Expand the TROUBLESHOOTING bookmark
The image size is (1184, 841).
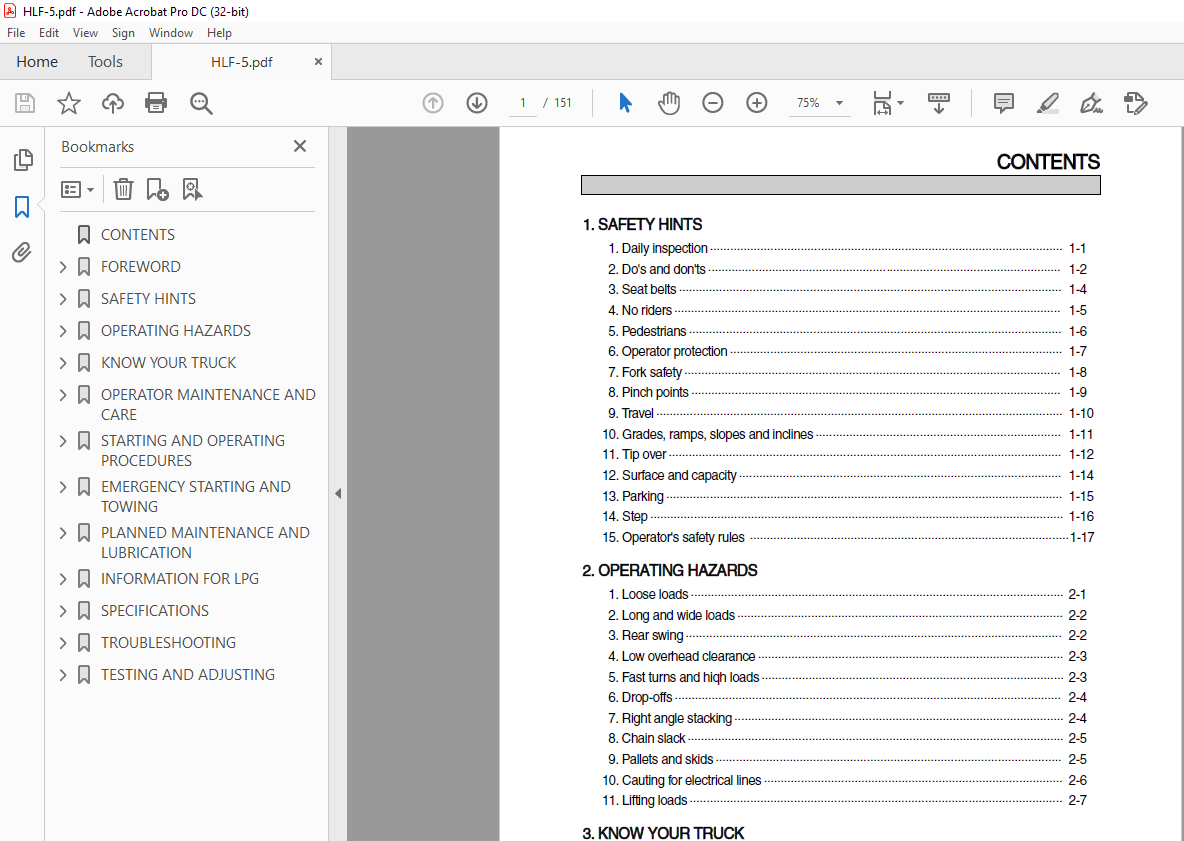pyautogui.click(x=63, y=642)
